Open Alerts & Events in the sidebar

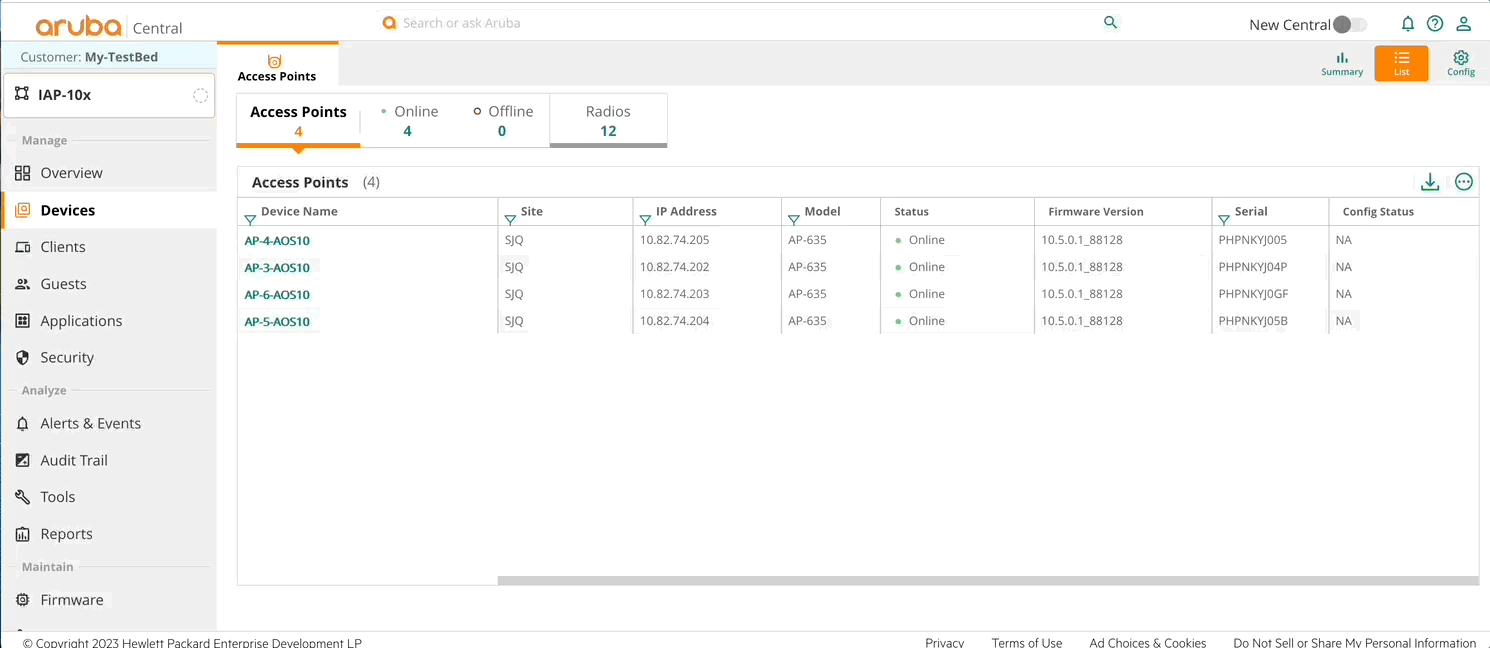point(108,423)
